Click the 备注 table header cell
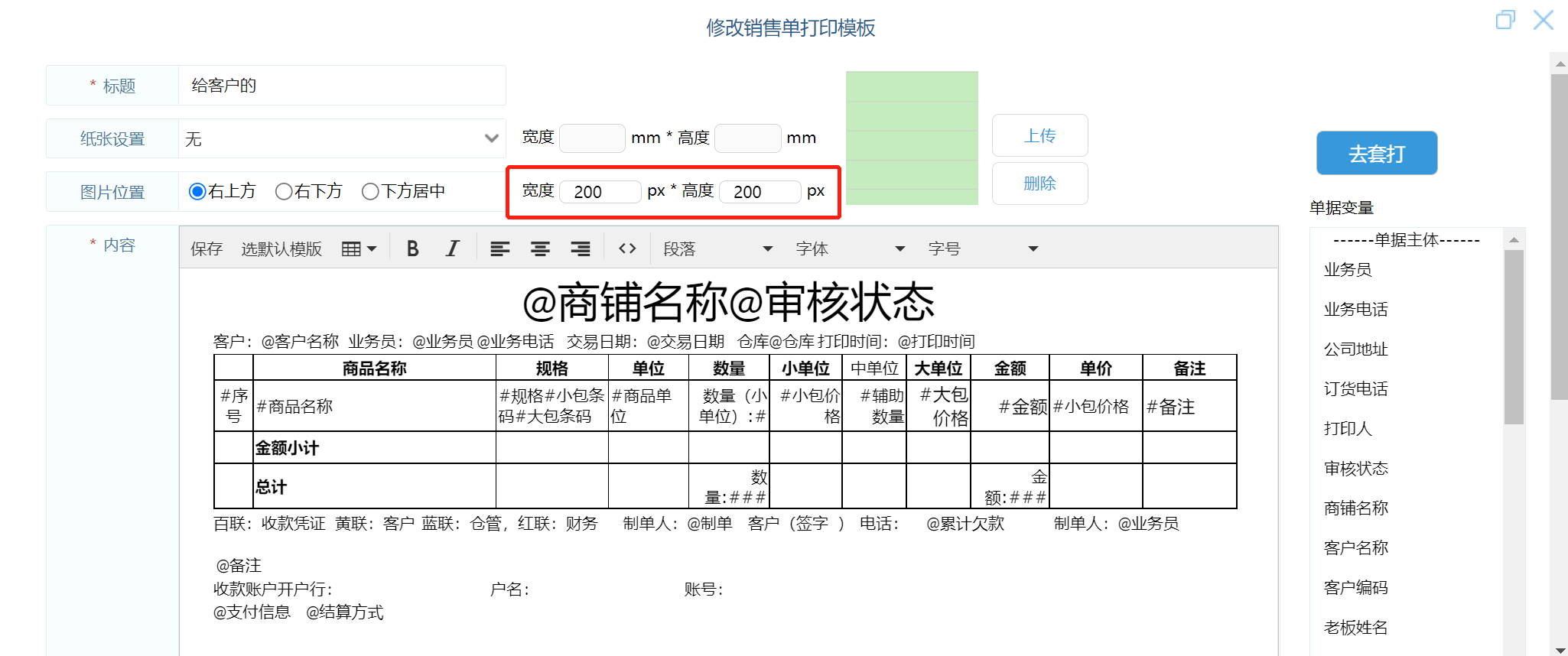The height and width of the screenshot is (656, 1568). click(1189, 368)
